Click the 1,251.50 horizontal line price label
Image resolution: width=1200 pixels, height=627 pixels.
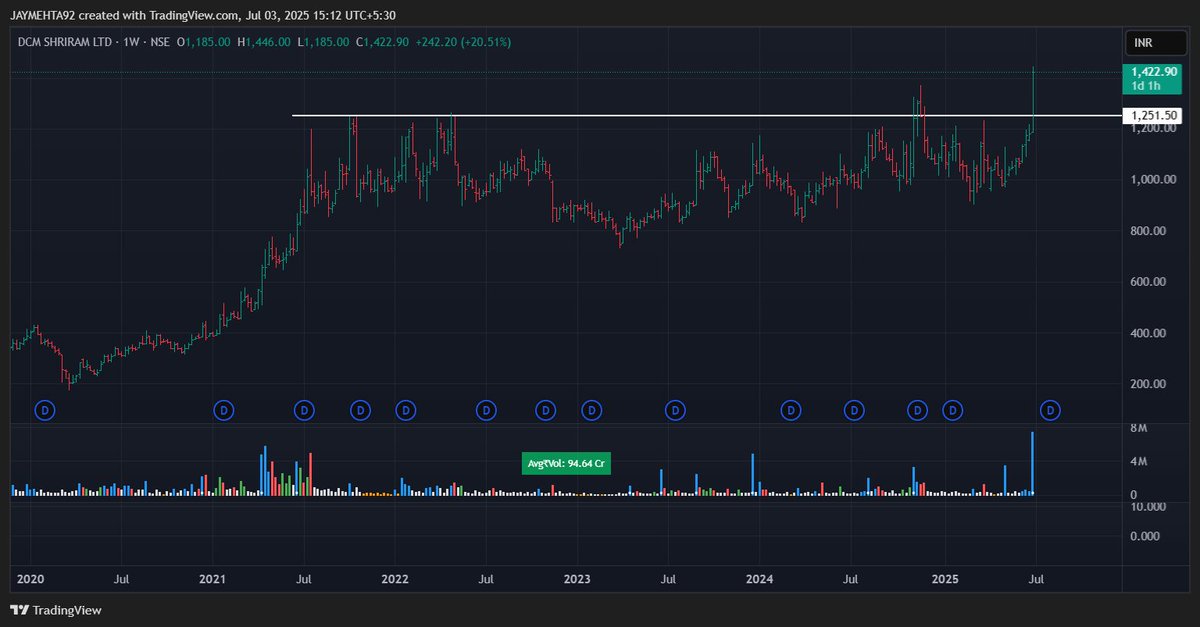click(x=1153, y=116)
